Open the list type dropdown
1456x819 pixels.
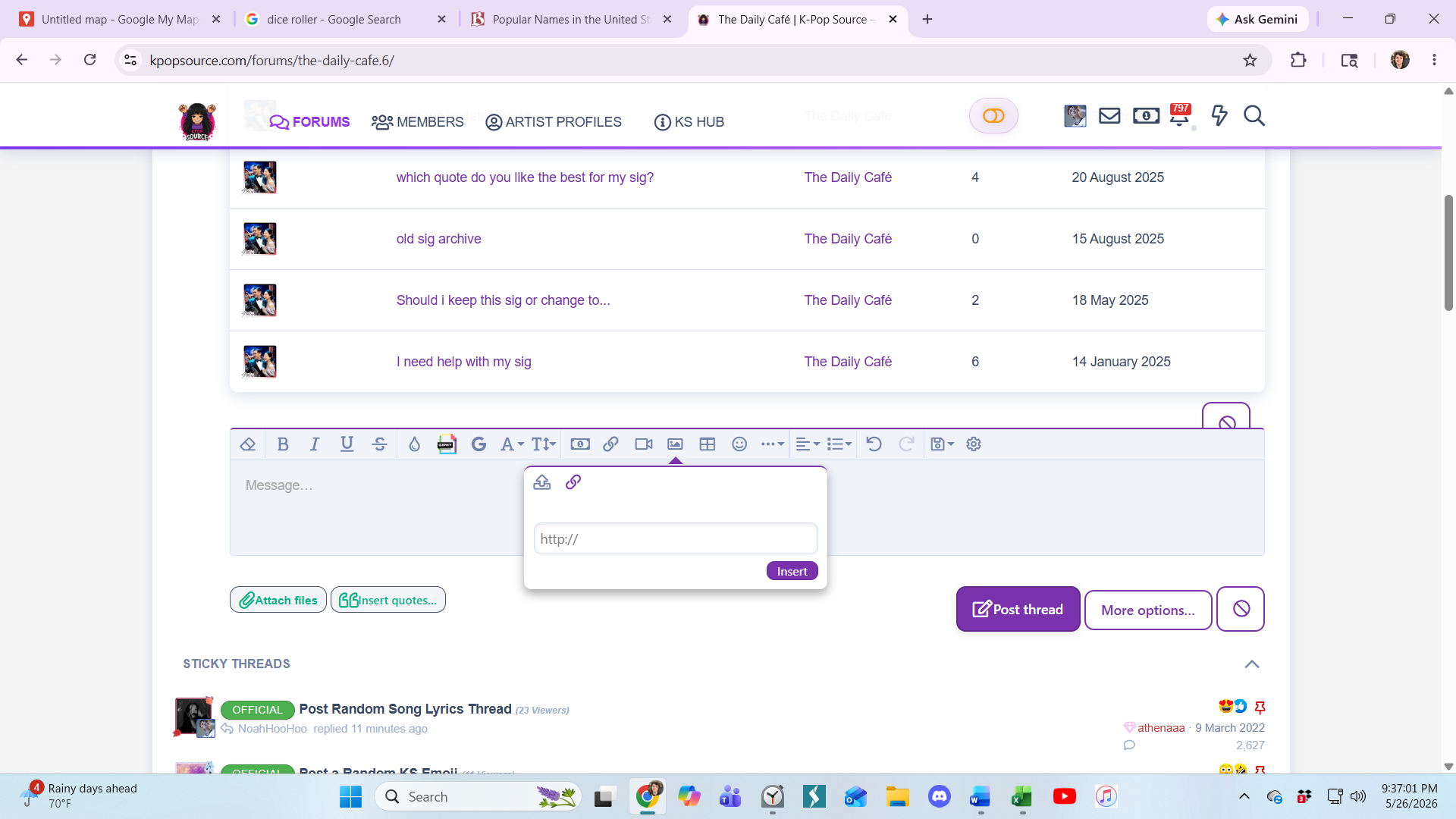pyautogui.click(x=839, y=444)
